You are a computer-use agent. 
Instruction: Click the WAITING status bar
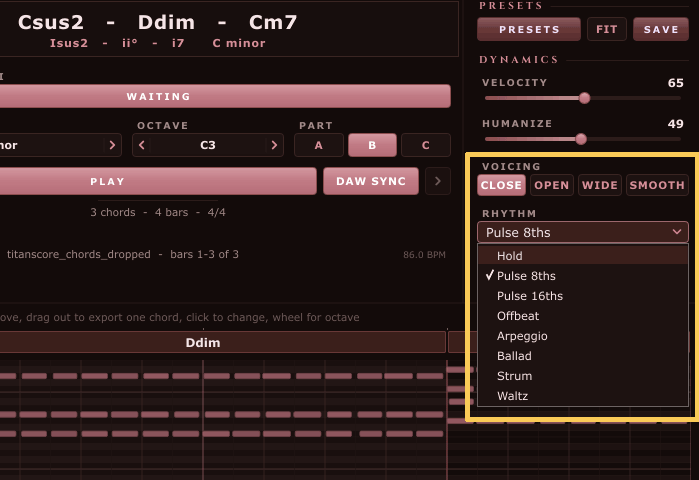tap(225, 96)
